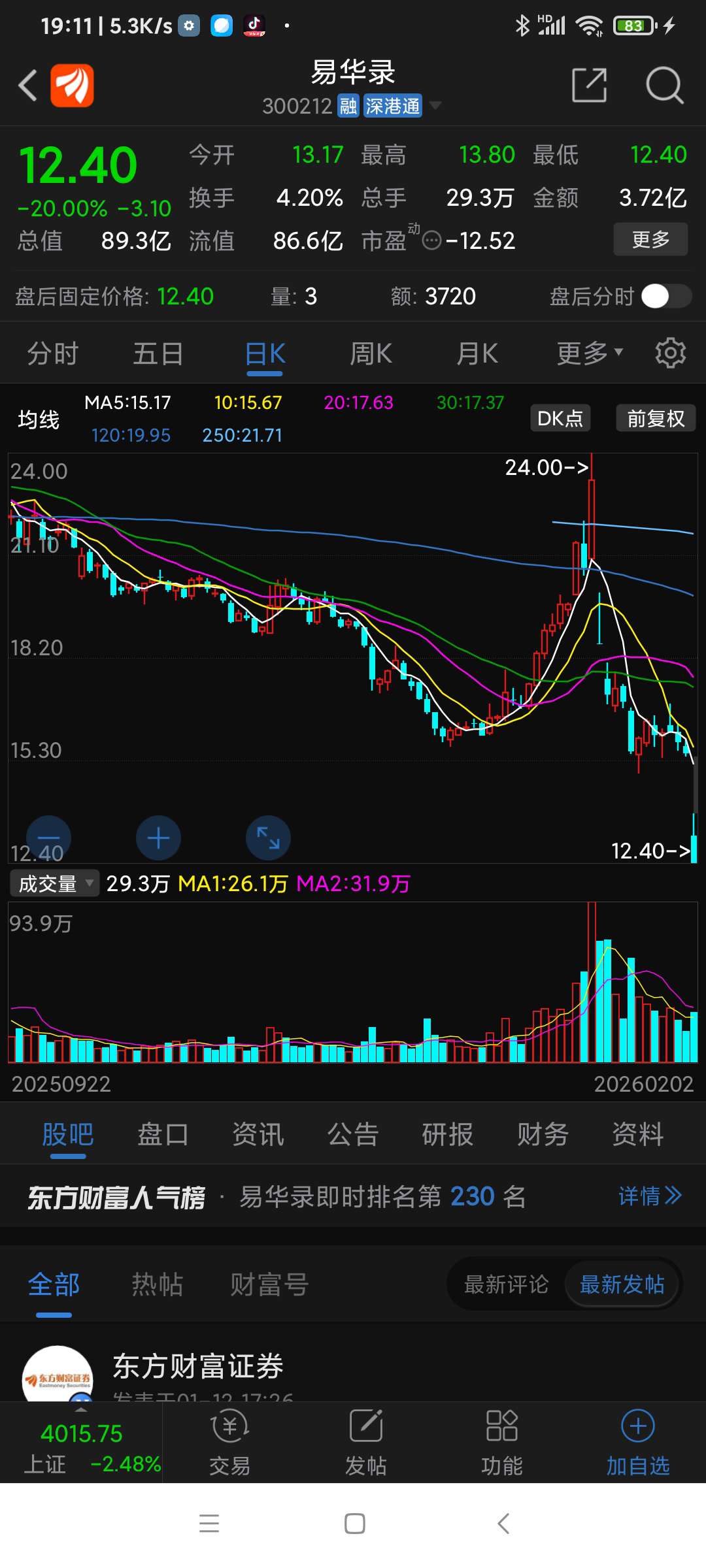The width and height of the screenshot is (706, 1568).
Task: Expand chart to full screen
Action: point(268,838)
